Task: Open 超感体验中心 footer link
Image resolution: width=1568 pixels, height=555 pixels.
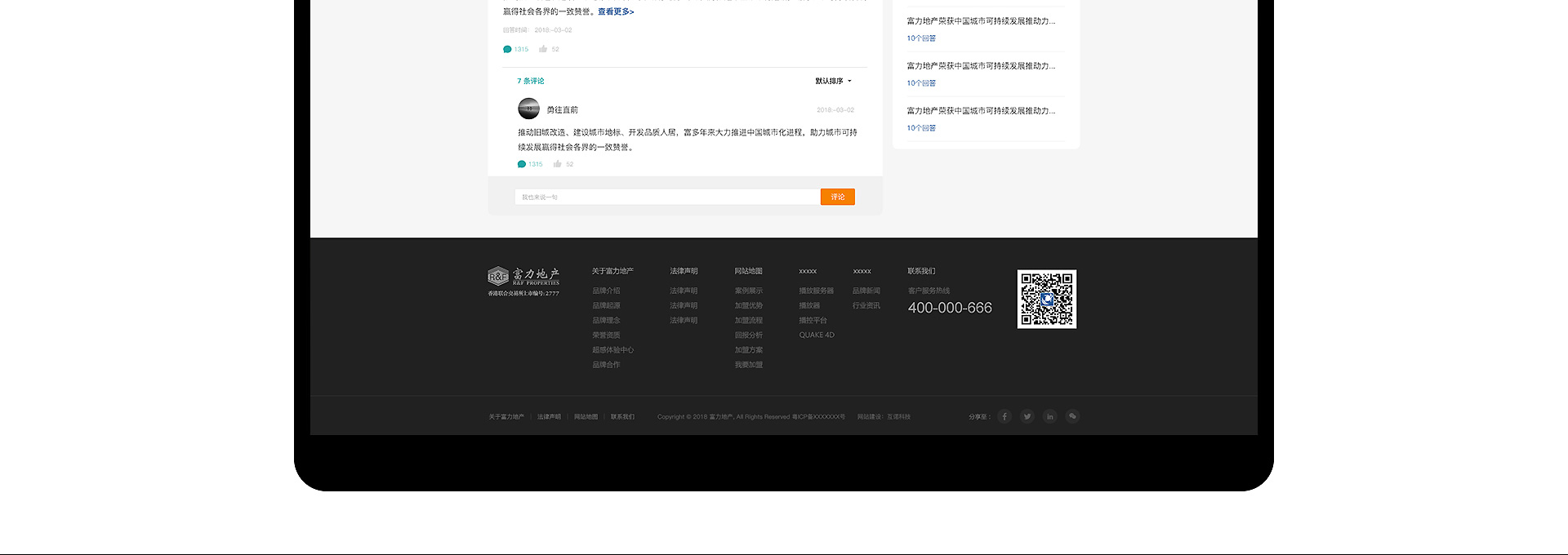Action: click(612, 350)
